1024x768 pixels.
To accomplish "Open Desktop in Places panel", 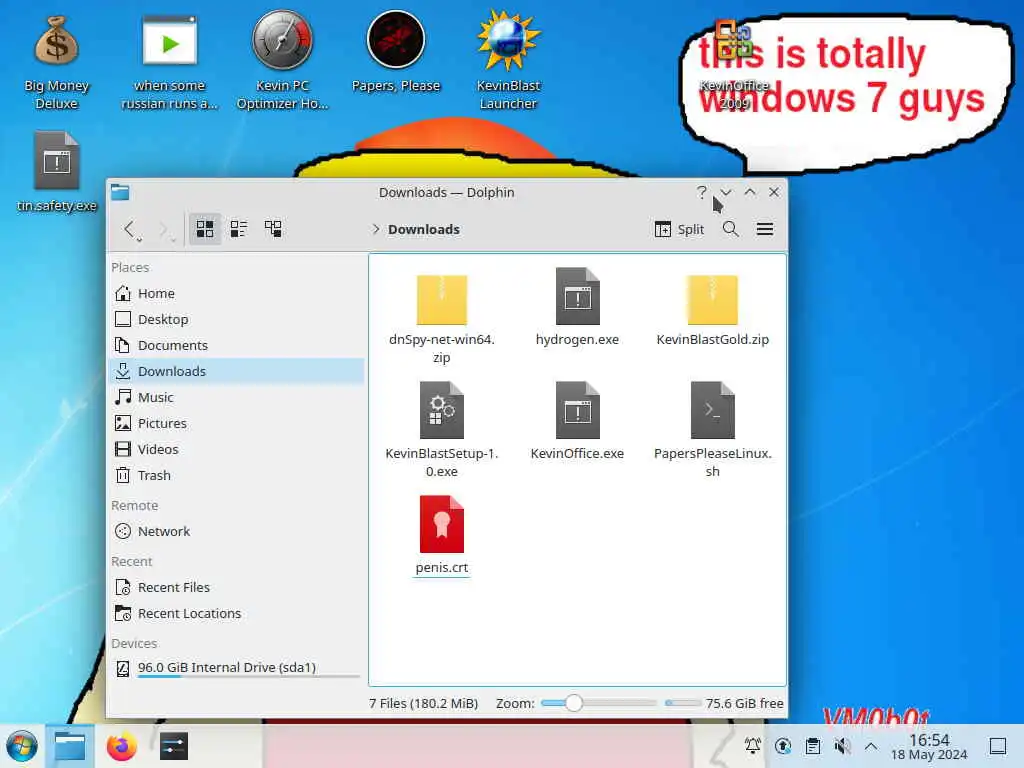I will click(x=237, y=319).
